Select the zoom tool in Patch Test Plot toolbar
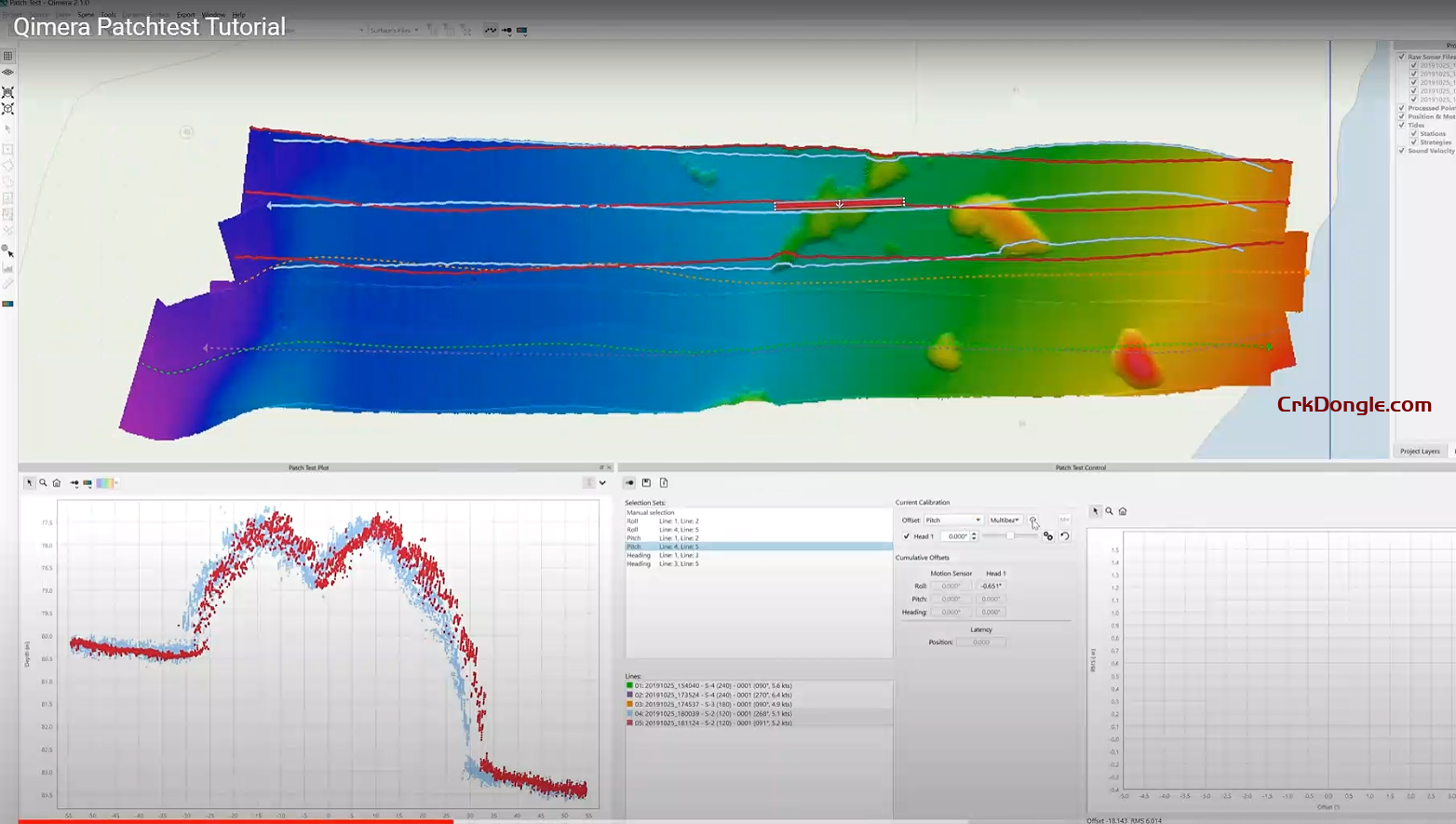The image size is (1456, 824). click(43, 483)
